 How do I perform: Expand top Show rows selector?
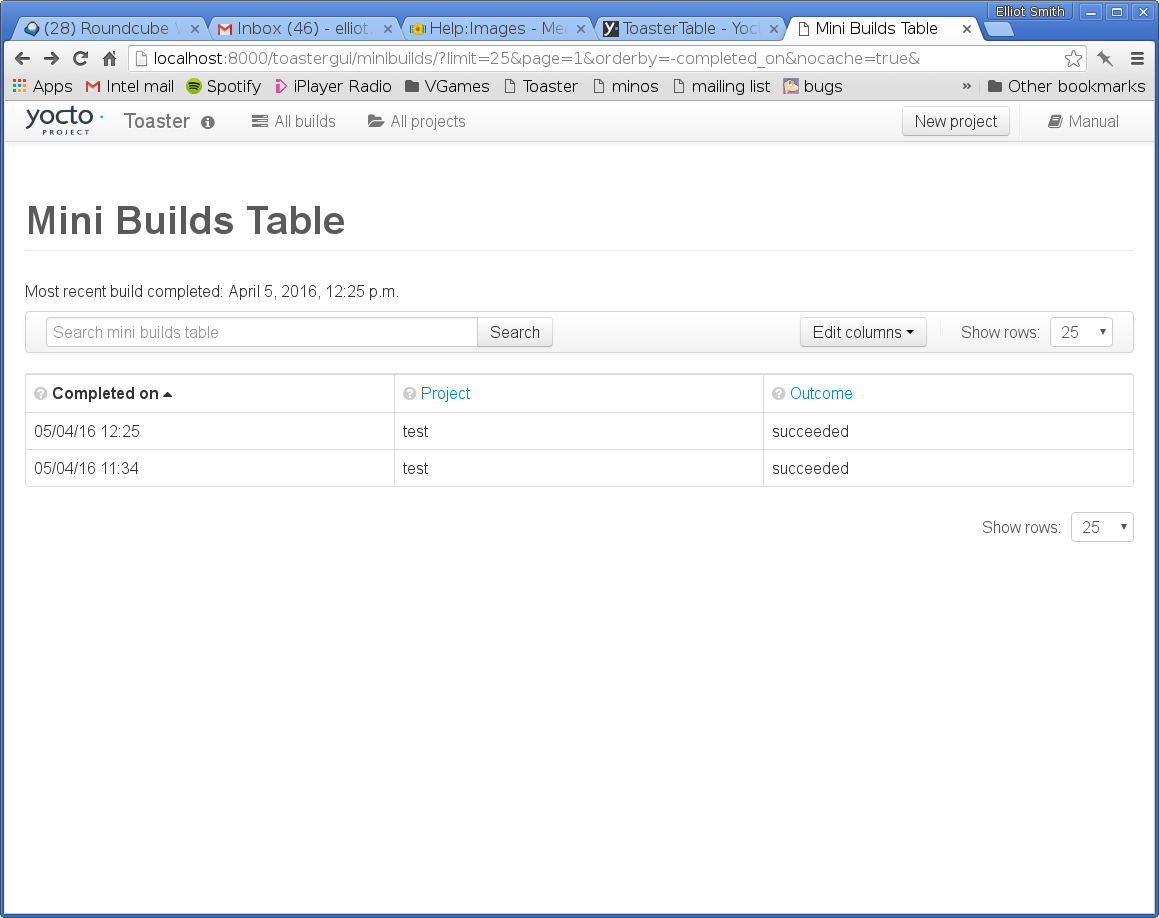pos(1081,332)
